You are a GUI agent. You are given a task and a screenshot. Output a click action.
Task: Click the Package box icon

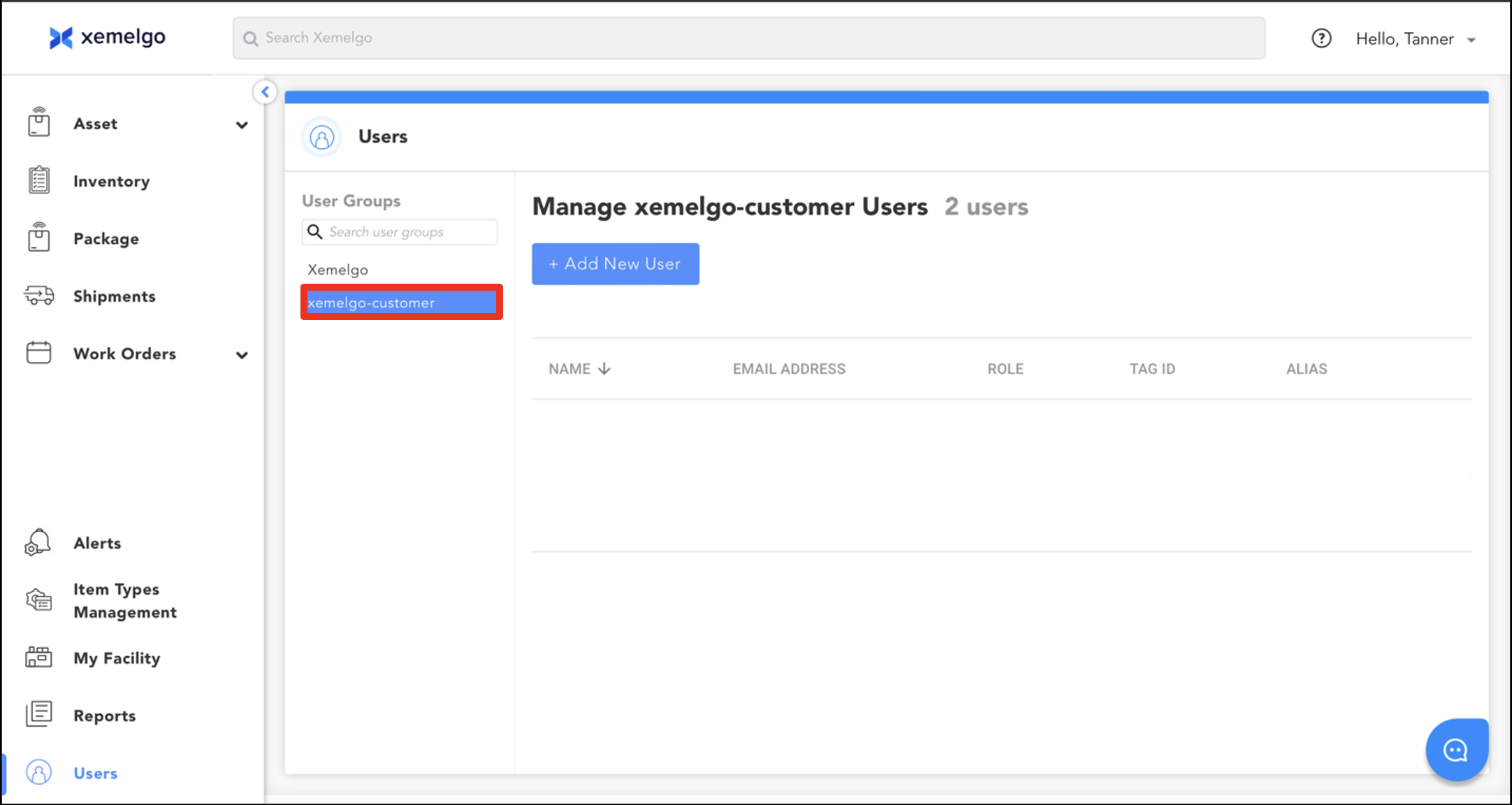[39, 238]
